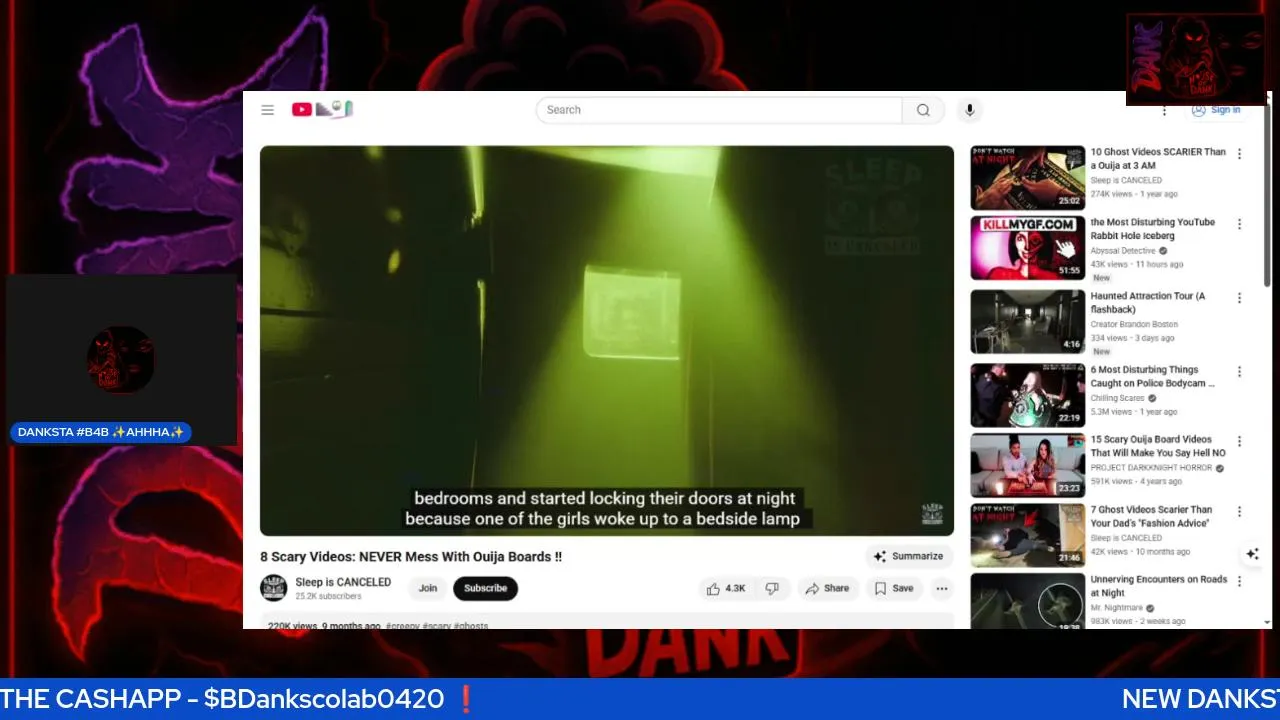Viewport: 1280px width, 720px height.
Task: Open options for 7 Ghost Videos Scarier
Action: point(1239,511)
